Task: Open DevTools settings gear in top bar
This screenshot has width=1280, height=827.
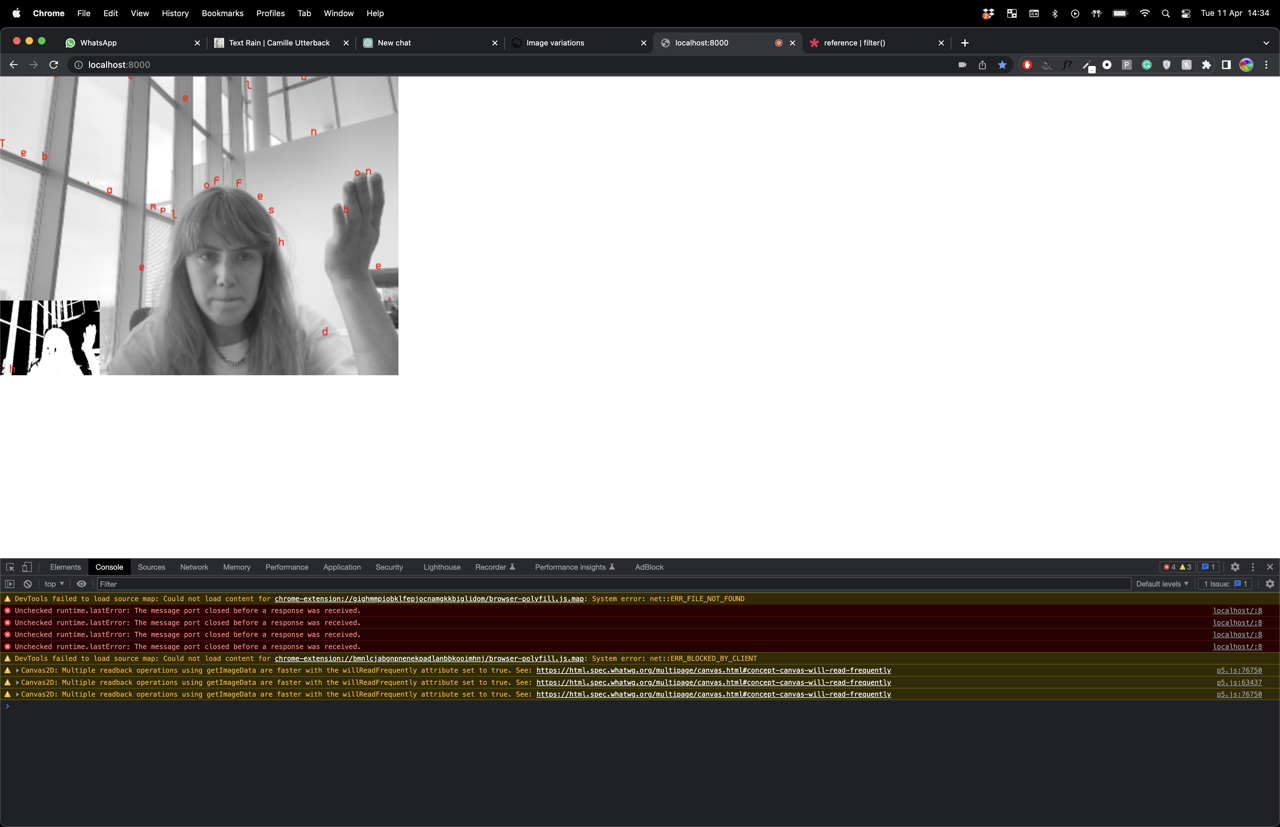Action: pos(1235,567)
